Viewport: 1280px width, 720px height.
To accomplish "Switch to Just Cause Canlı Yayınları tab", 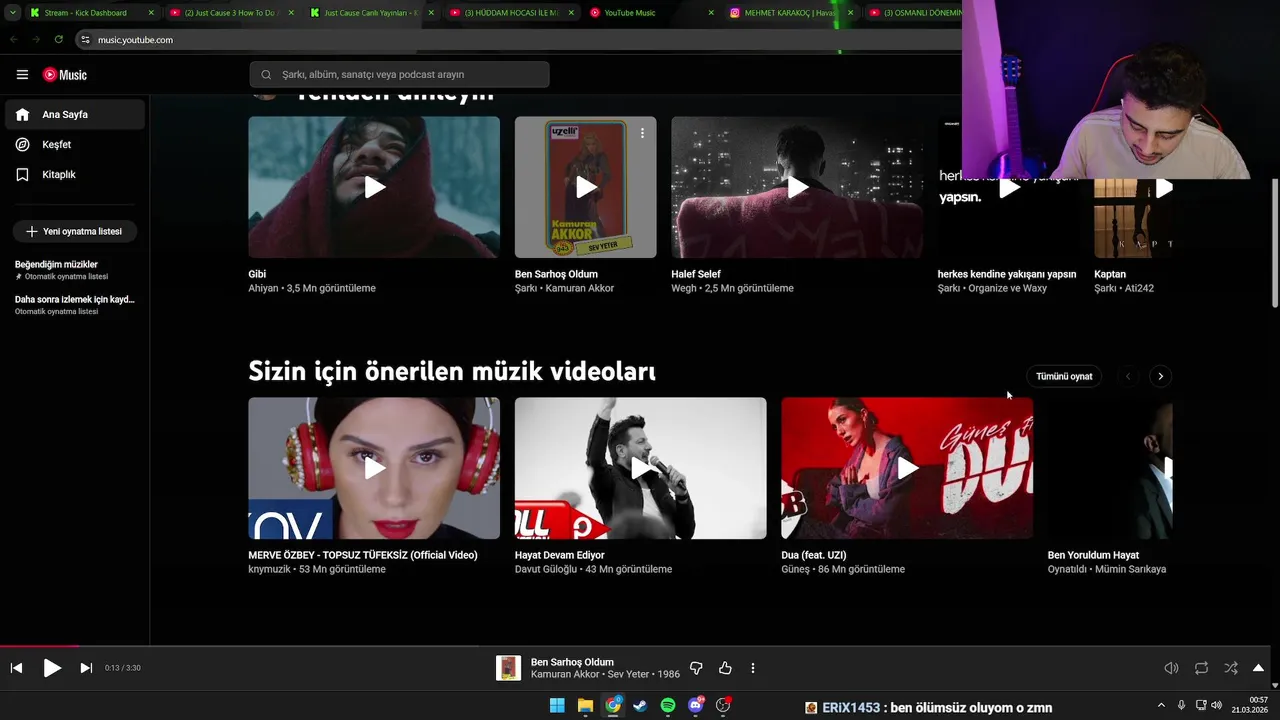I will (372, 13).
